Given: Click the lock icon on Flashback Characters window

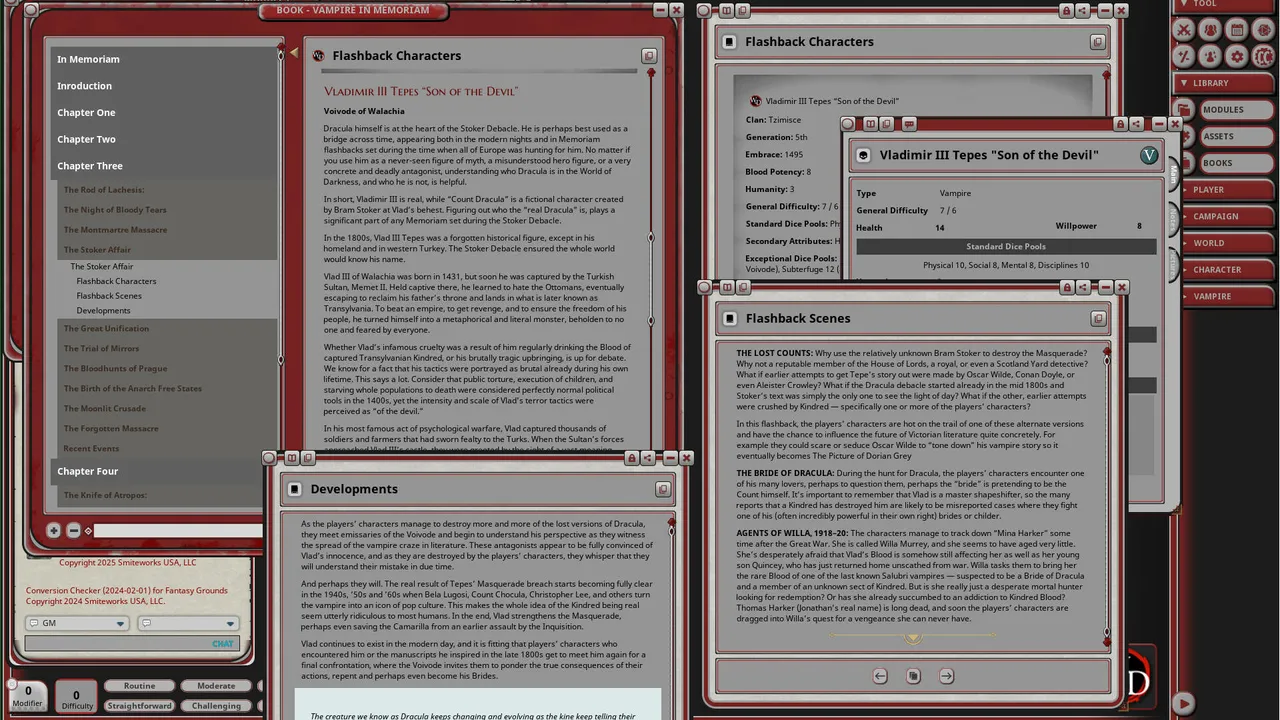Looking at the screenshot, I should coord(1066,10).
